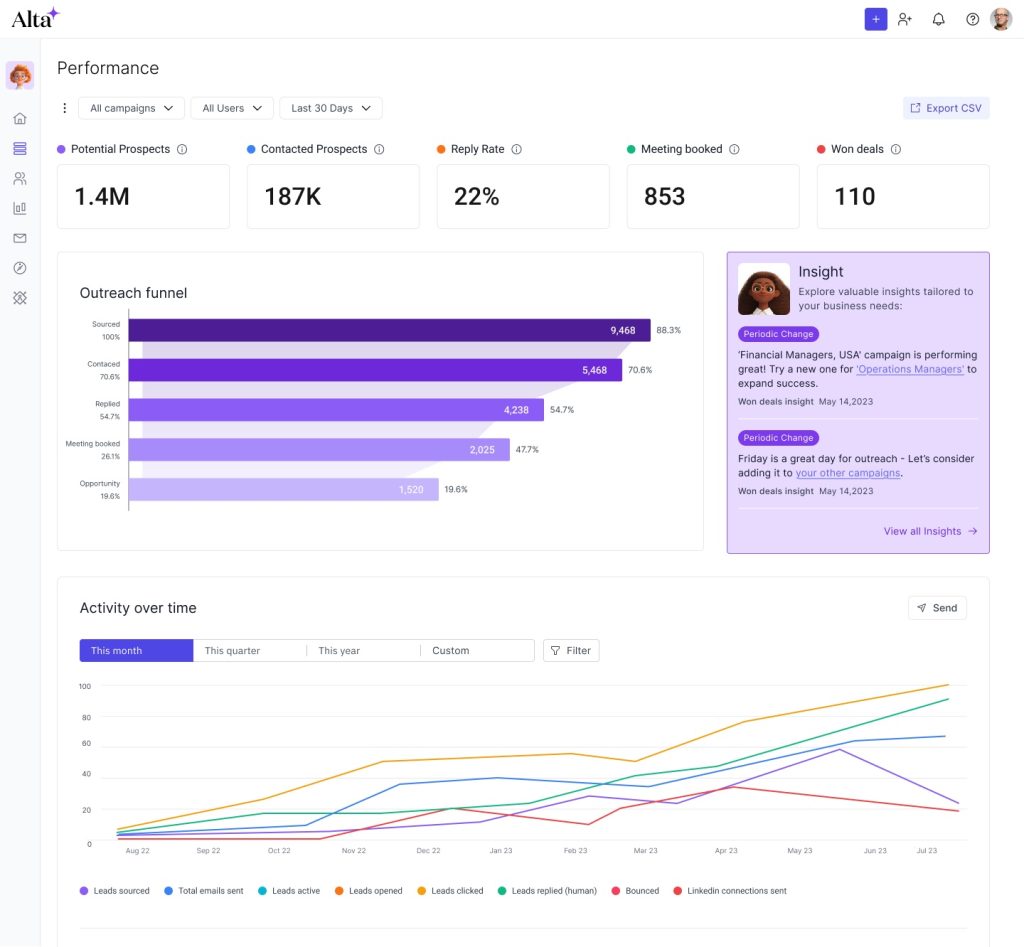Open the Last 30 Days dropdown
Viewport: 1024px width, 947px height.
click(331, 108)
